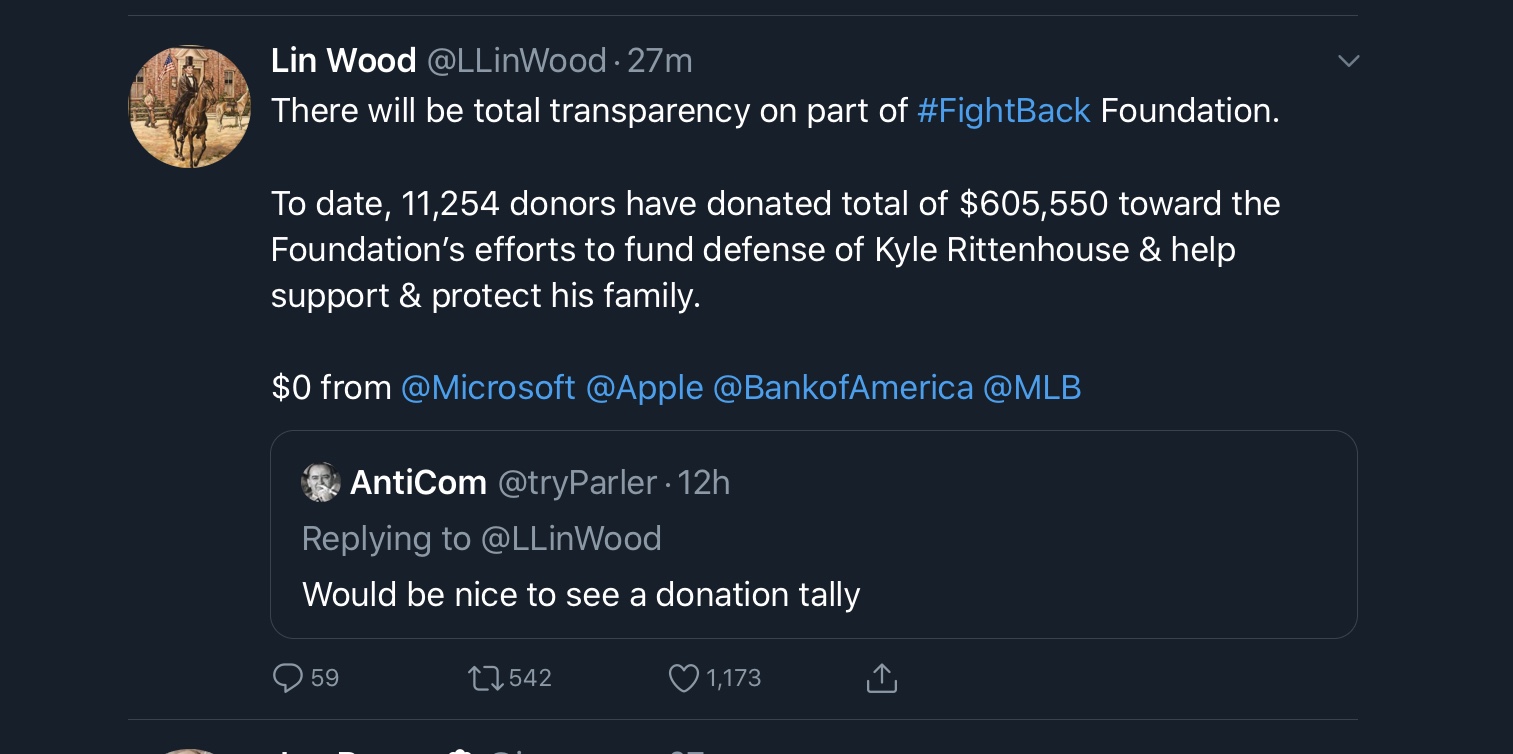Click the AntiCom display name
The image size is (1513, 754).
click(x=418, y=483)
